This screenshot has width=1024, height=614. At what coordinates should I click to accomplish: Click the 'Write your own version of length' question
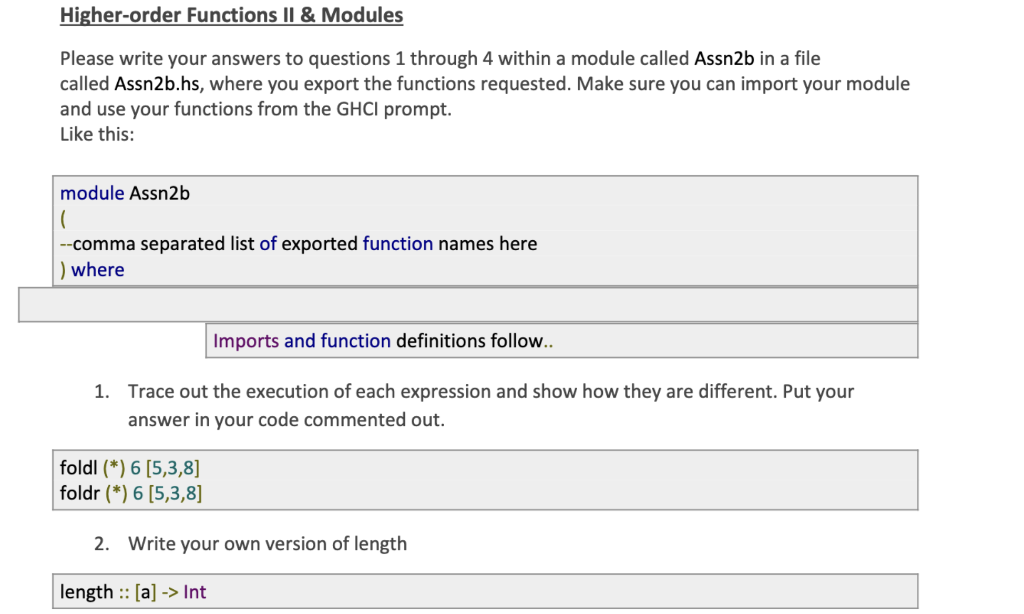tap(267, 544)
